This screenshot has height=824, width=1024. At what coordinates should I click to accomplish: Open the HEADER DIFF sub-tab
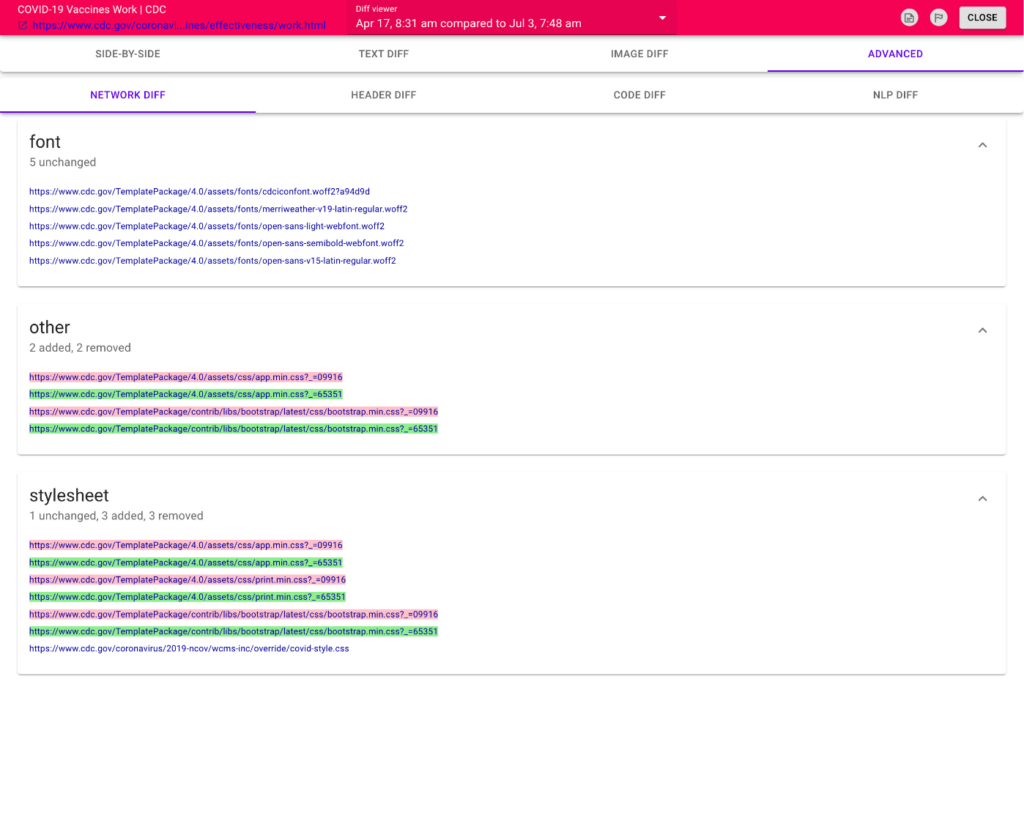coord(383,95)
